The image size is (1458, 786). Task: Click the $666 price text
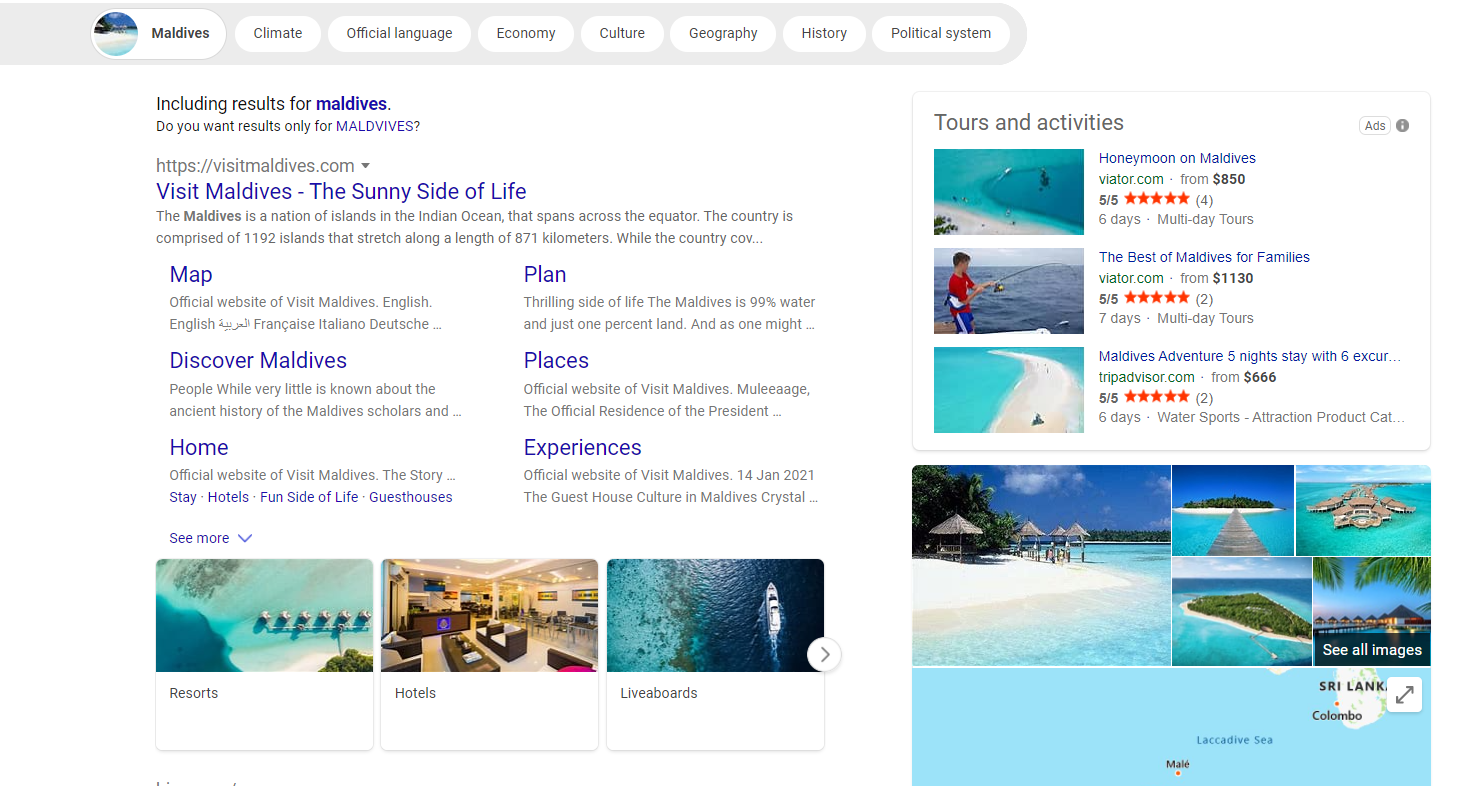1260,377
